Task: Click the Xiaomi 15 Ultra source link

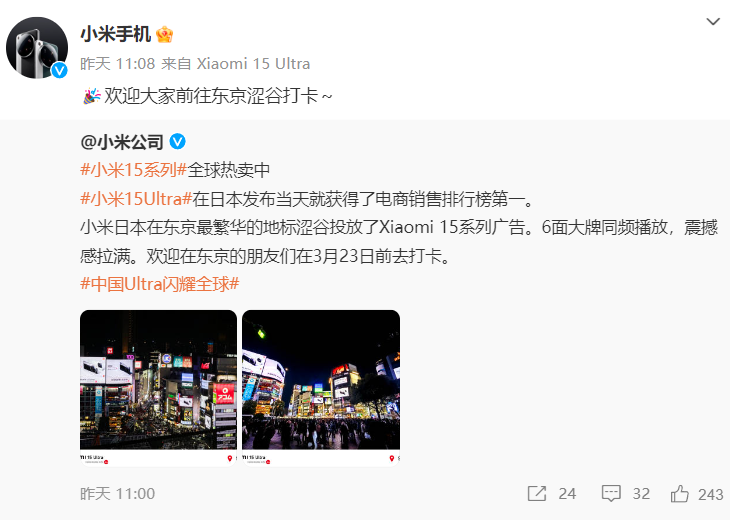Action: [253, 64]
